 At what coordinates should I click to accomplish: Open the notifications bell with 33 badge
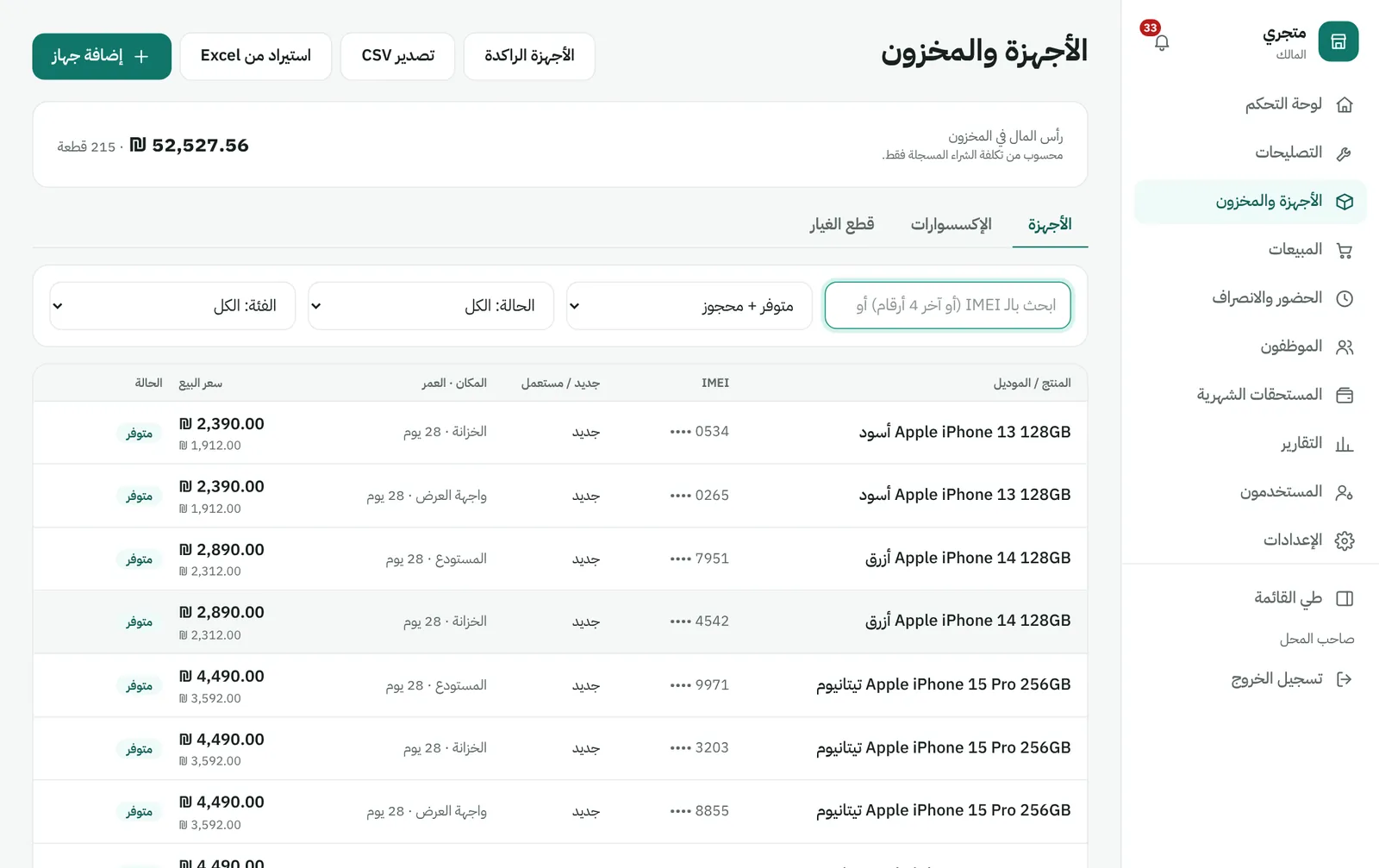pos(1161,42)
